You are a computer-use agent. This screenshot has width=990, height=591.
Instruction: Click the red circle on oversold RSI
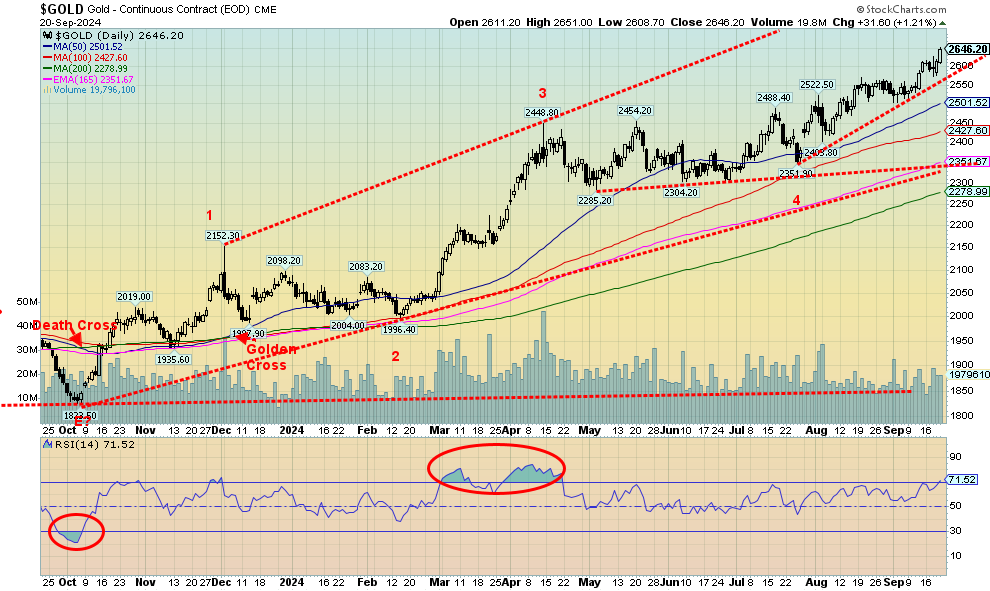(x=76, y=532)
